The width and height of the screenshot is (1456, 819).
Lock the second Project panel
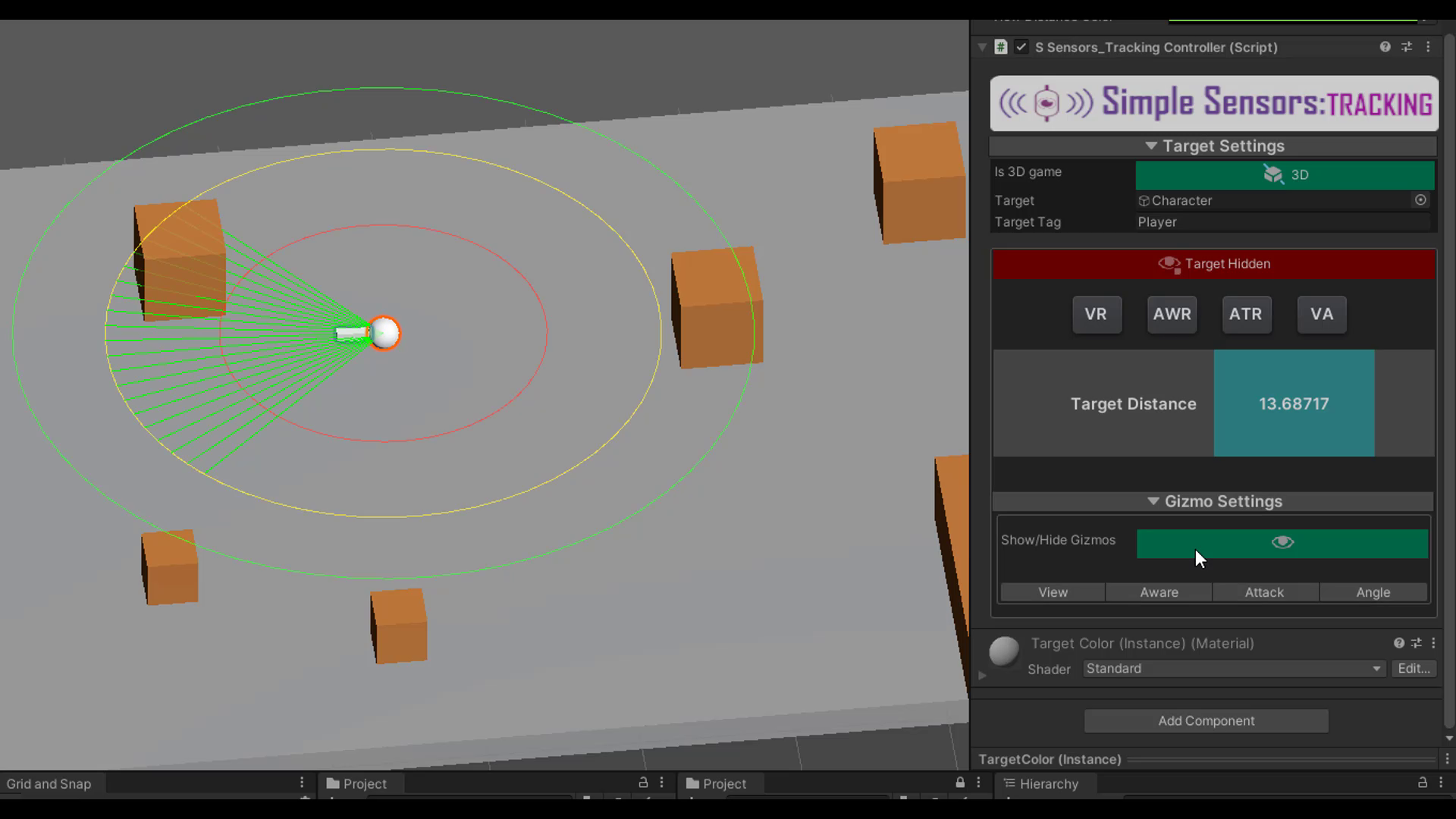[960, 783]
